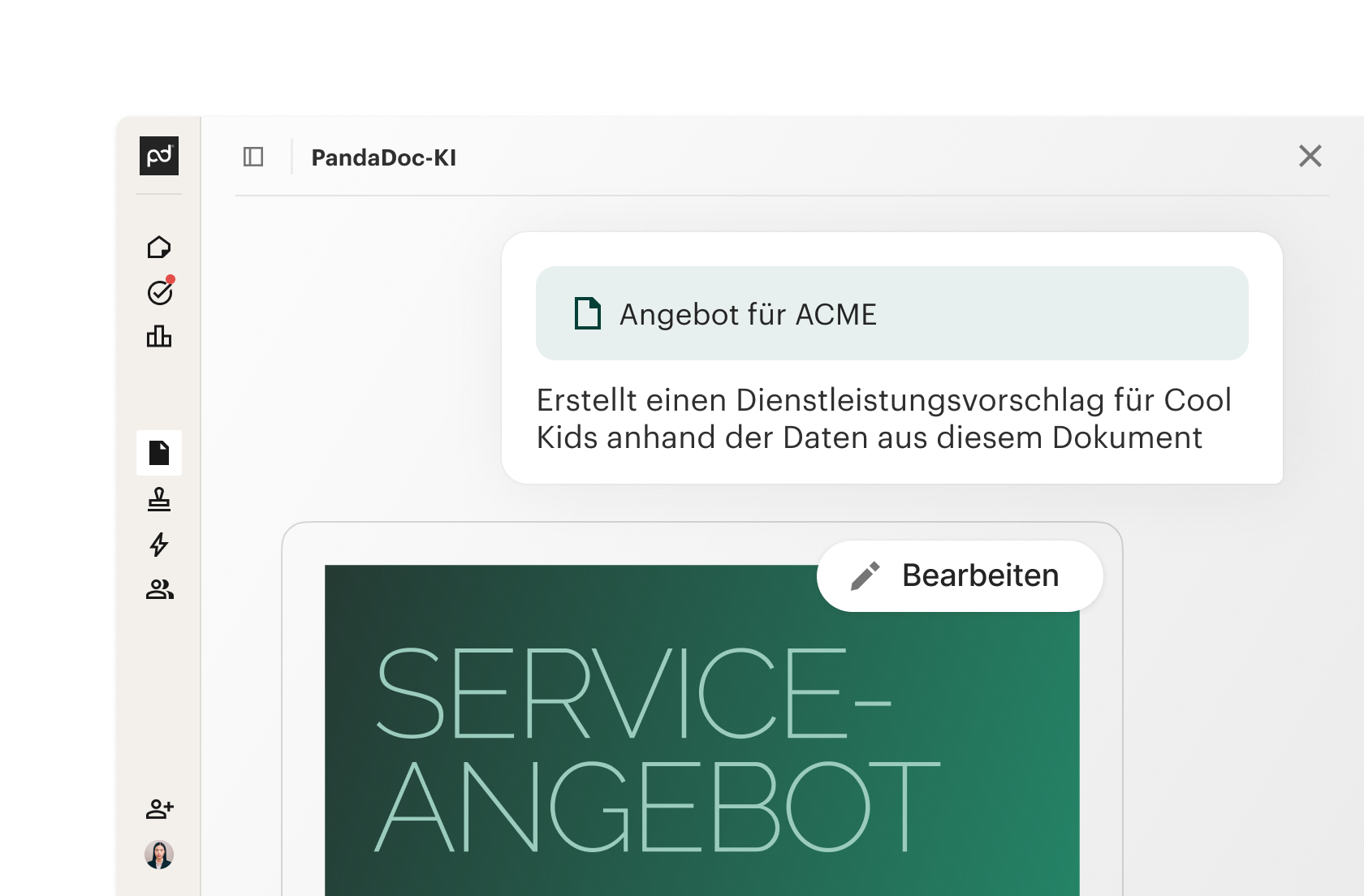Open the bar chart reports icon
Screen dimensions: 1364x896
click(159, 336)
